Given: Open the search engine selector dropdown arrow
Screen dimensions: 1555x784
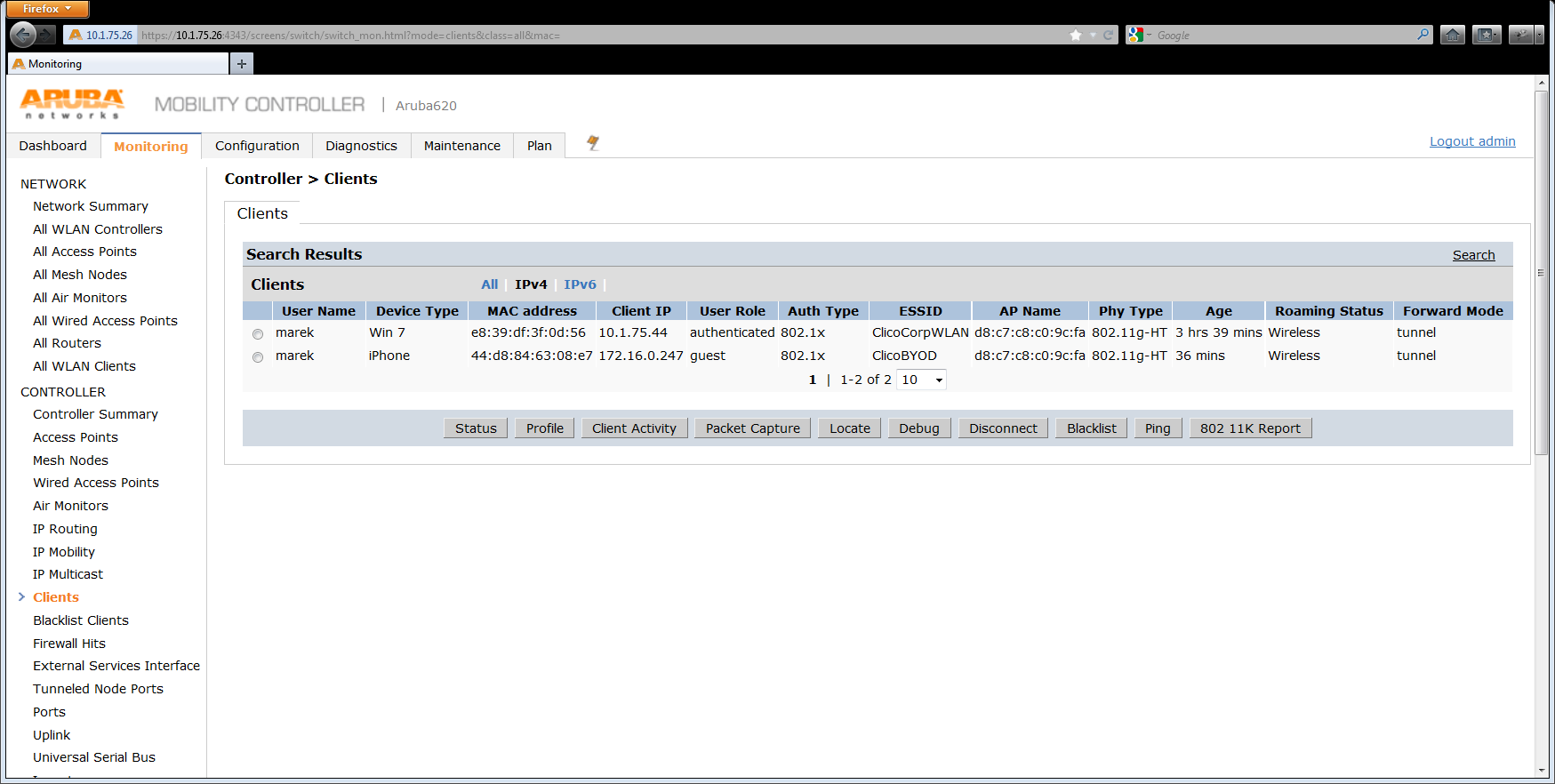Looking at the screenshot, I should (1149, 36).
